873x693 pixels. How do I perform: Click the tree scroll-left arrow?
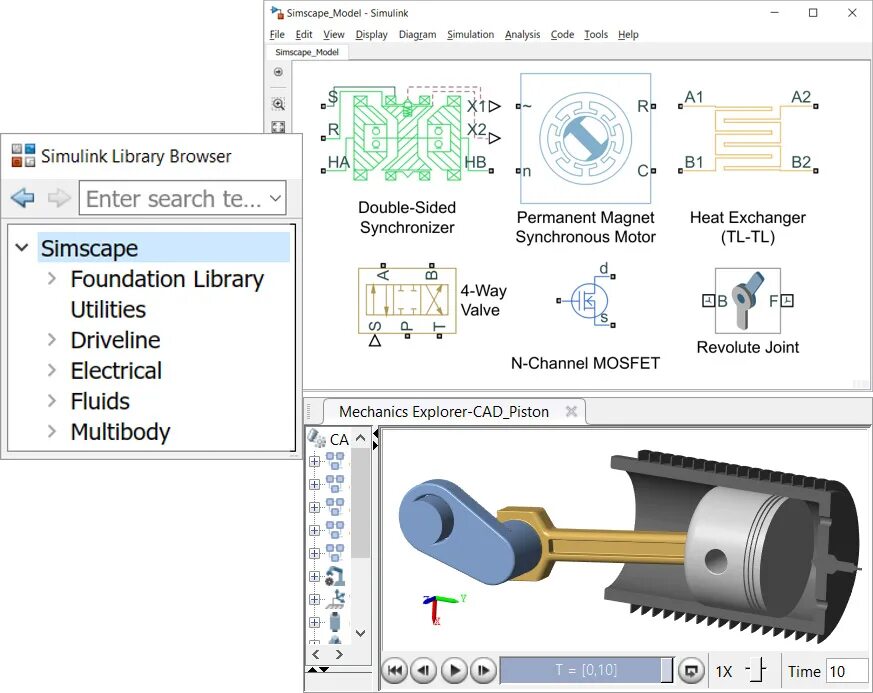[316, 654]
